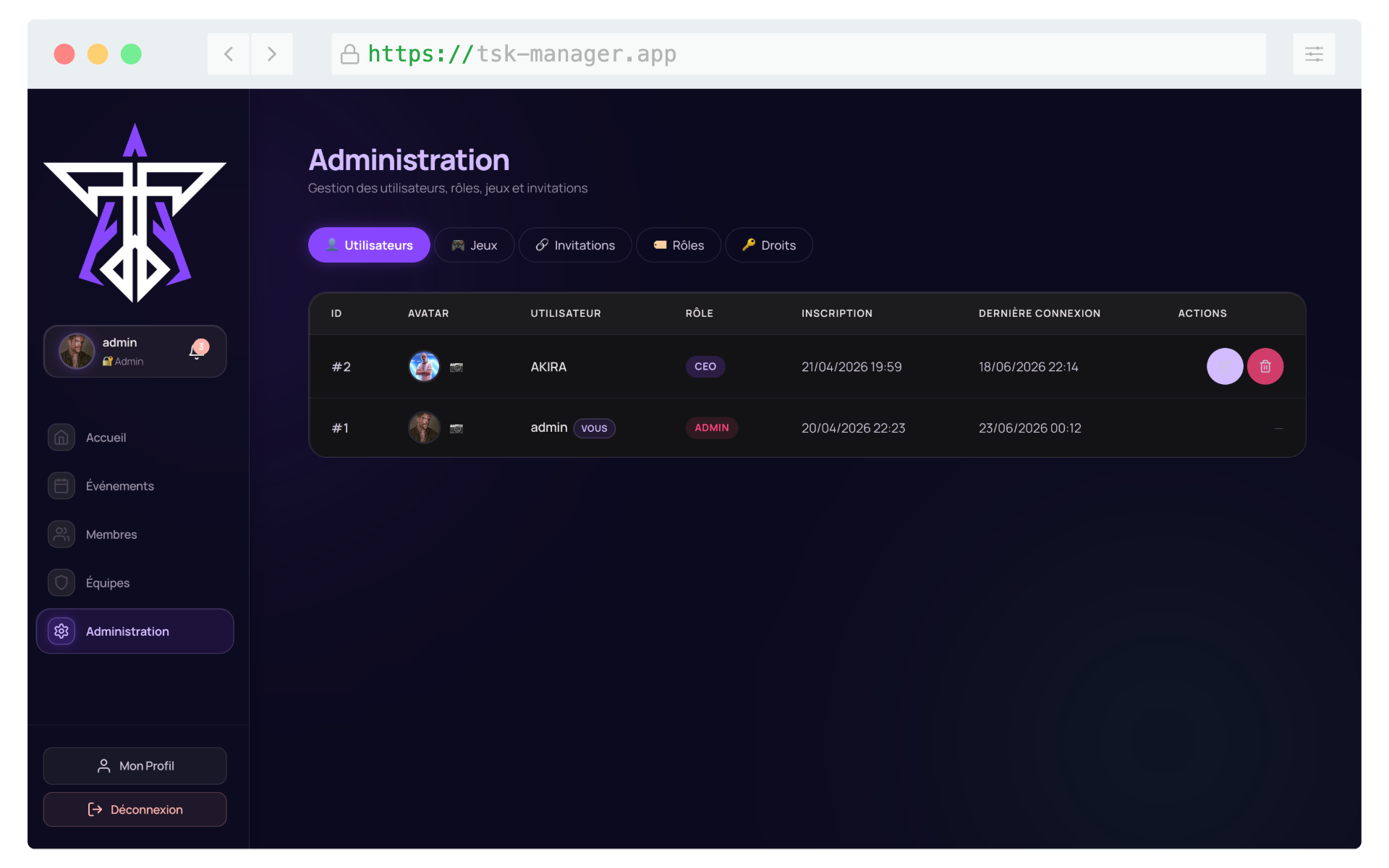Open the Accueil home icon
The width and height of the screenshot is (1389, 868).
[61, 438]
